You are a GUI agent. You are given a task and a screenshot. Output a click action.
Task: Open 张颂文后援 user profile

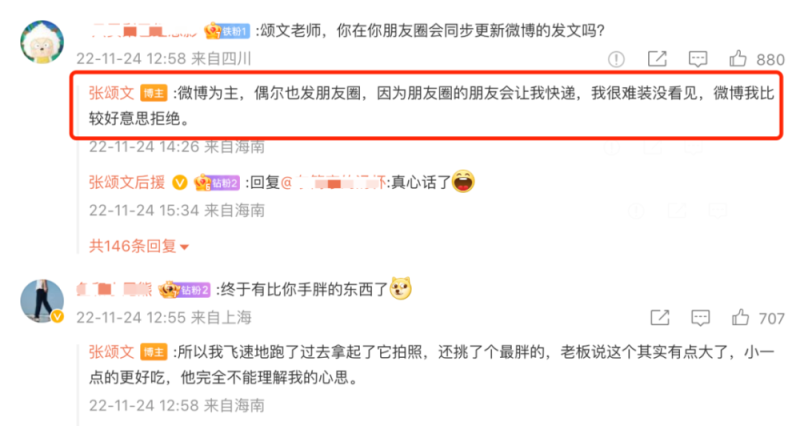click(127, 182)
